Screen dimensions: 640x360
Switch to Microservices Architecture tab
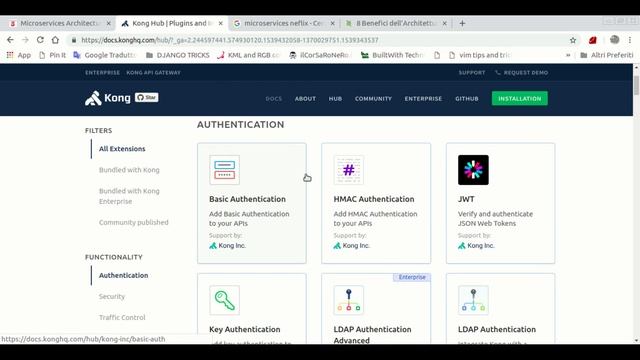[60, 24]
